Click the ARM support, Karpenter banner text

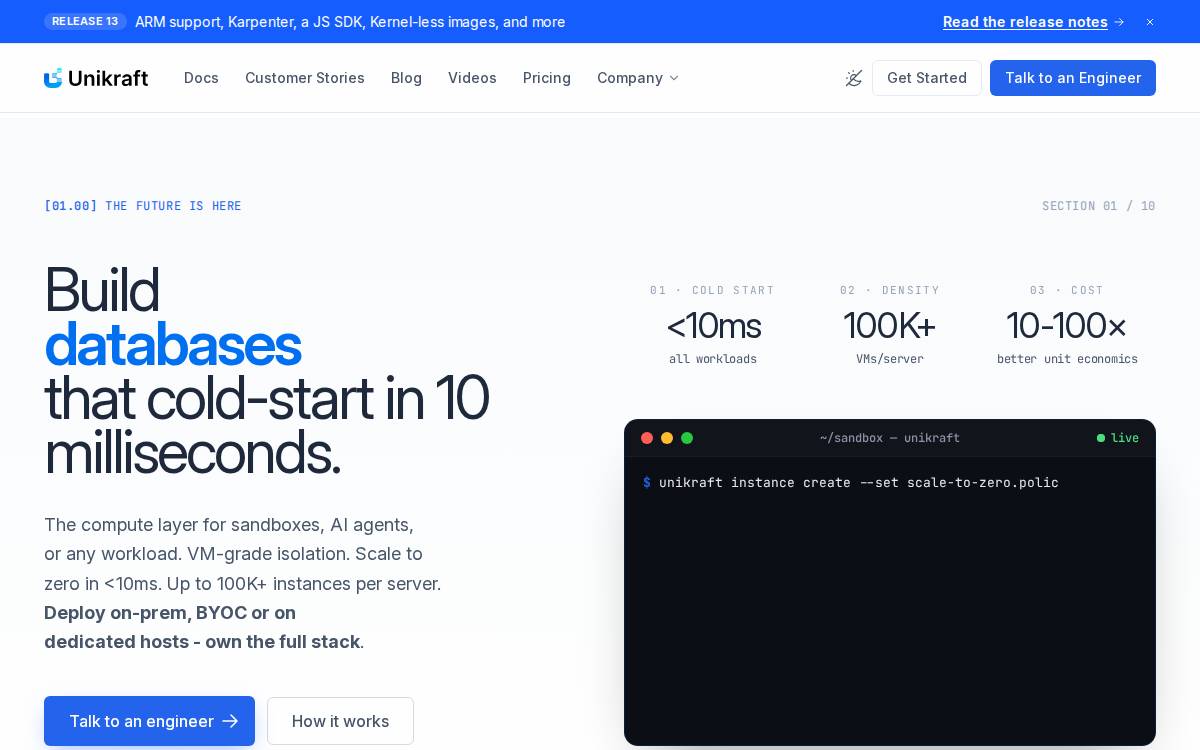(x=350, y=22)
